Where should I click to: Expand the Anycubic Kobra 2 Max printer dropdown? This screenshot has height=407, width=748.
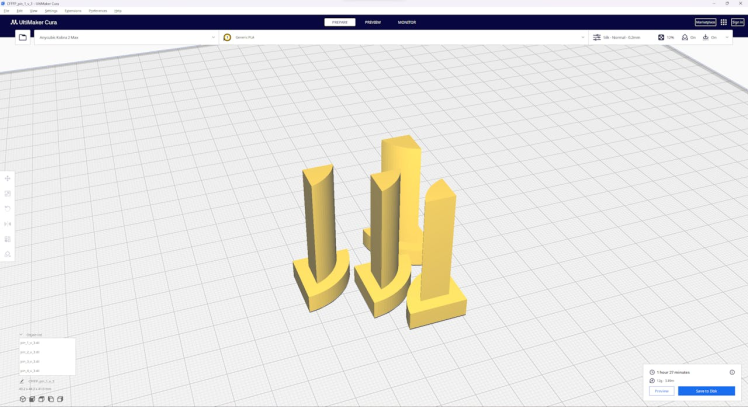click(x=126, y=37)
